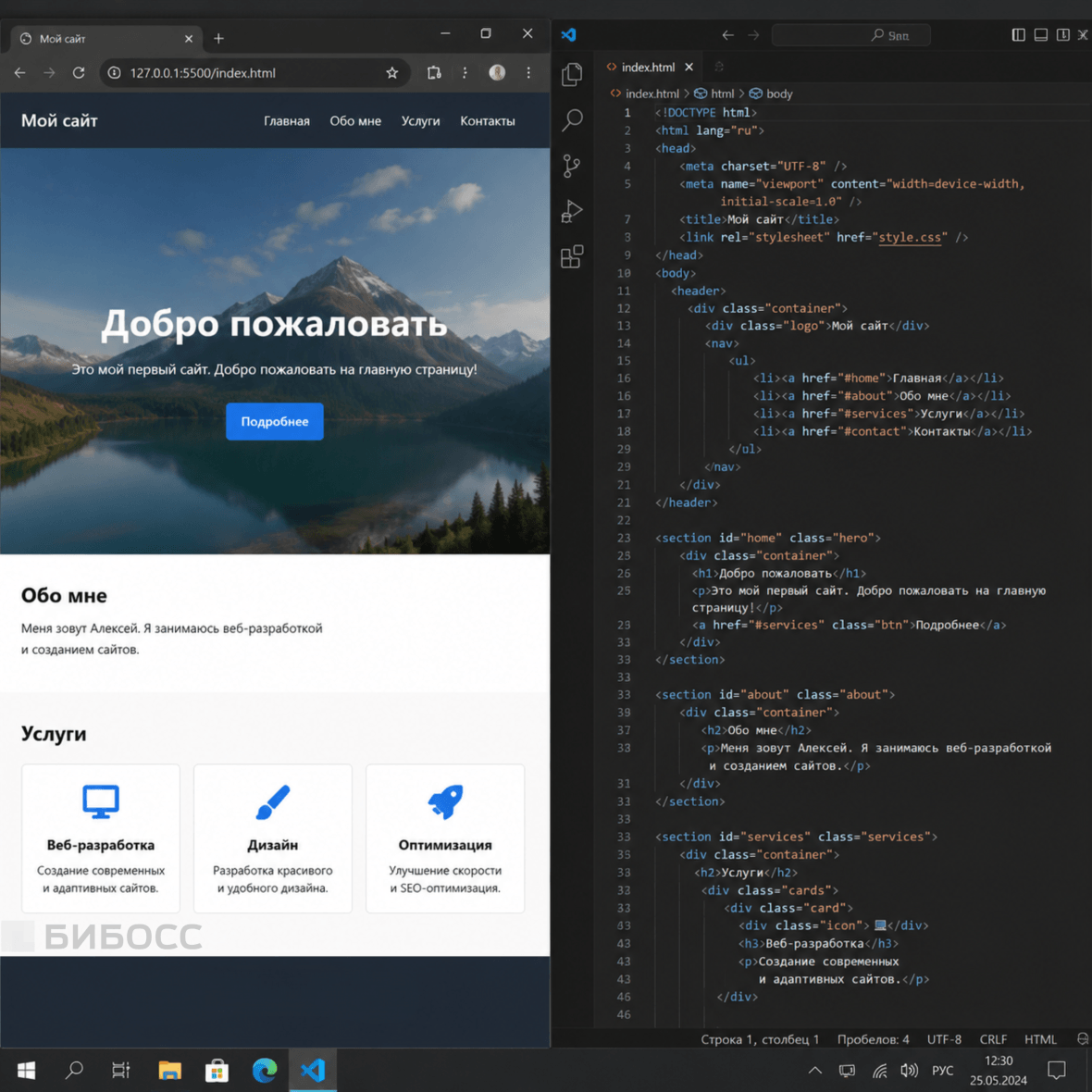Screen dimensions: 1092x1092
Task: Go forward using VS Code navigation arrow
Action: (x=753, y=35)
